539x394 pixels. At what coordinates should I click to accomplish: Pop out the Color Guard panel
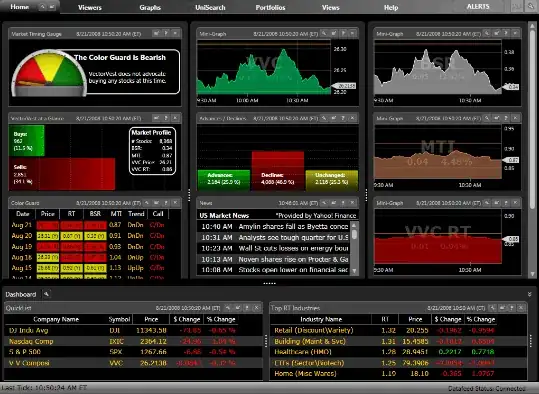pos(156,203)
